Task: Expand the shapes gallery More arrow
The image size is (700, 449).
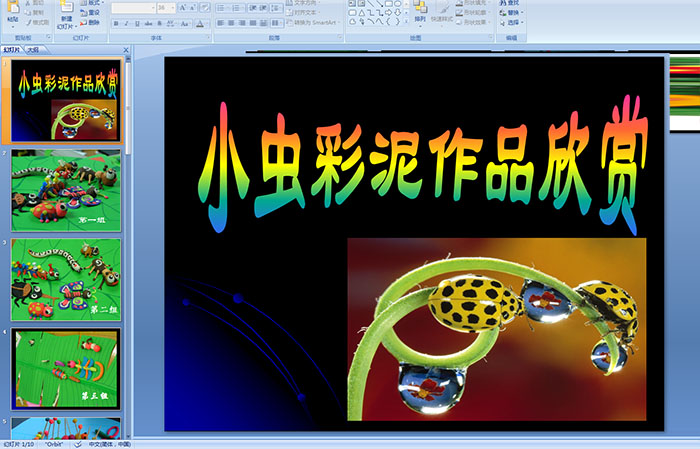Action: pos(406,21)
